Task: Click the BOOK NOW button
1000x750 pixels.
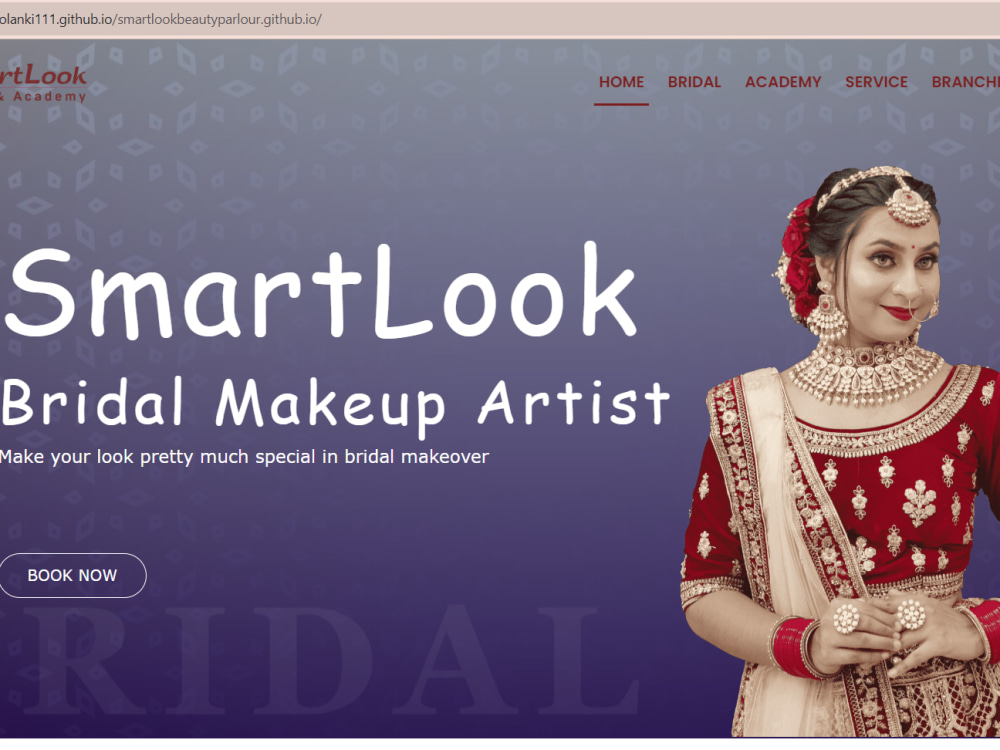Action: (72, 575)
